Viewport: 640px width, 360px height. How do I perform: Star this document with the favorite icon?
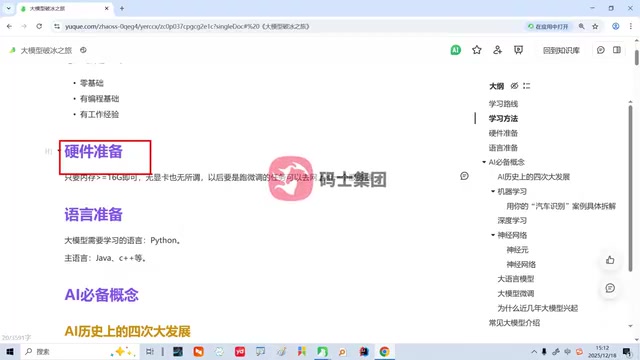(x=476, y=50)
